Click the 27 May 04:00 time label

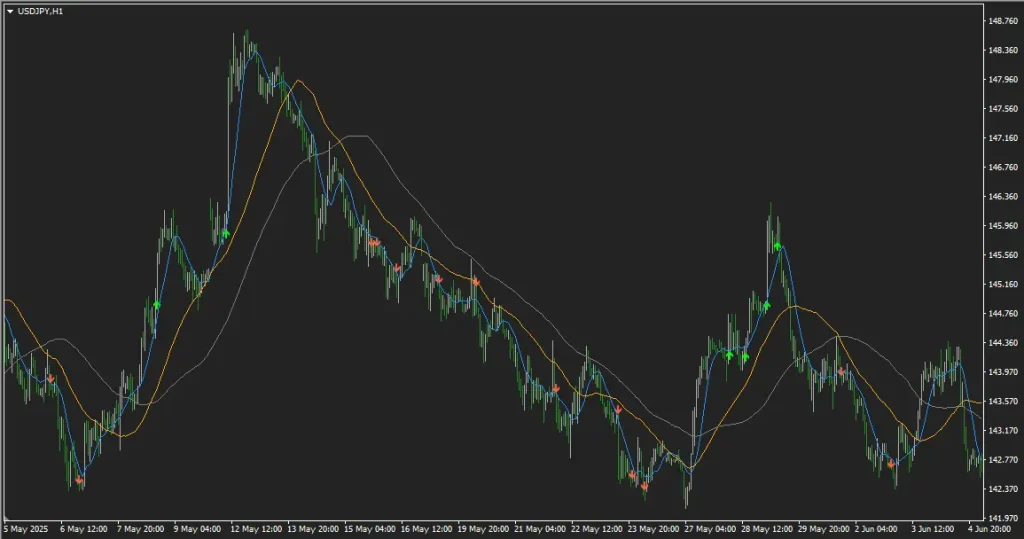(711, 529)
